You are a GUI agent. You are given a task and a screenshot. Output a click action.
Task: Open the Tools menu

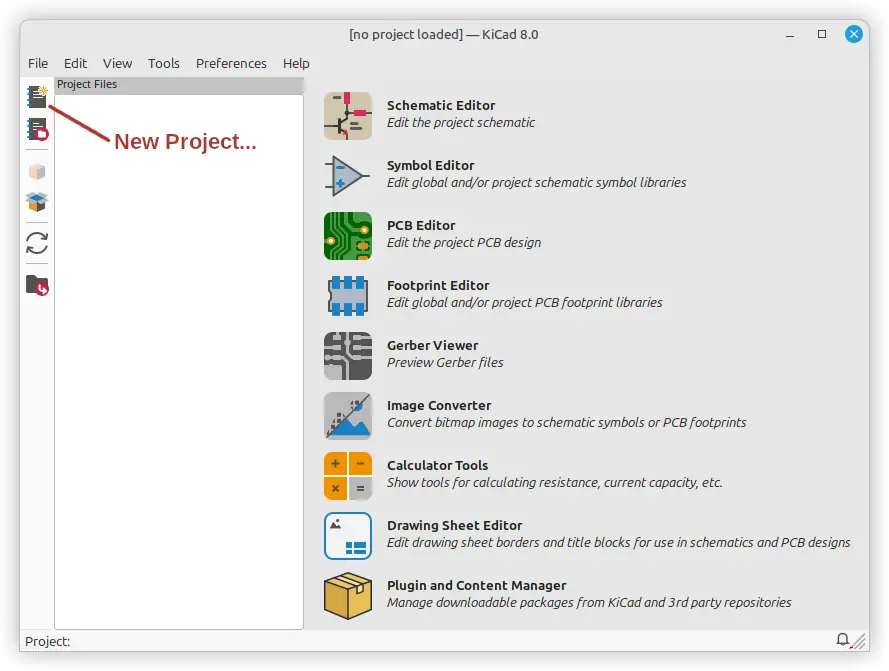(164, 64)
